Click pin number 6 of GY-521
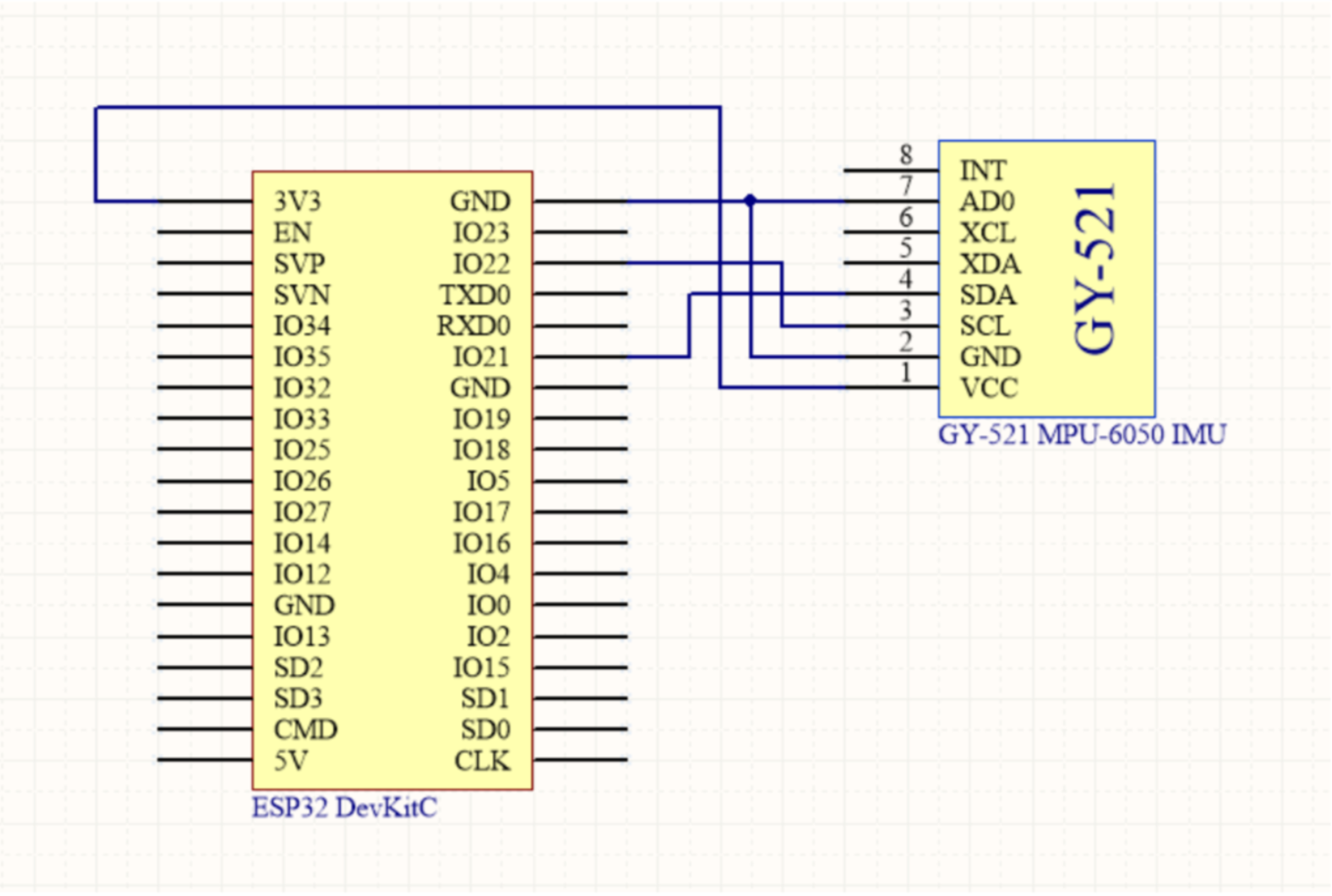The height and width of the screenshot is (896, 1332). click(x=906, y=217)
